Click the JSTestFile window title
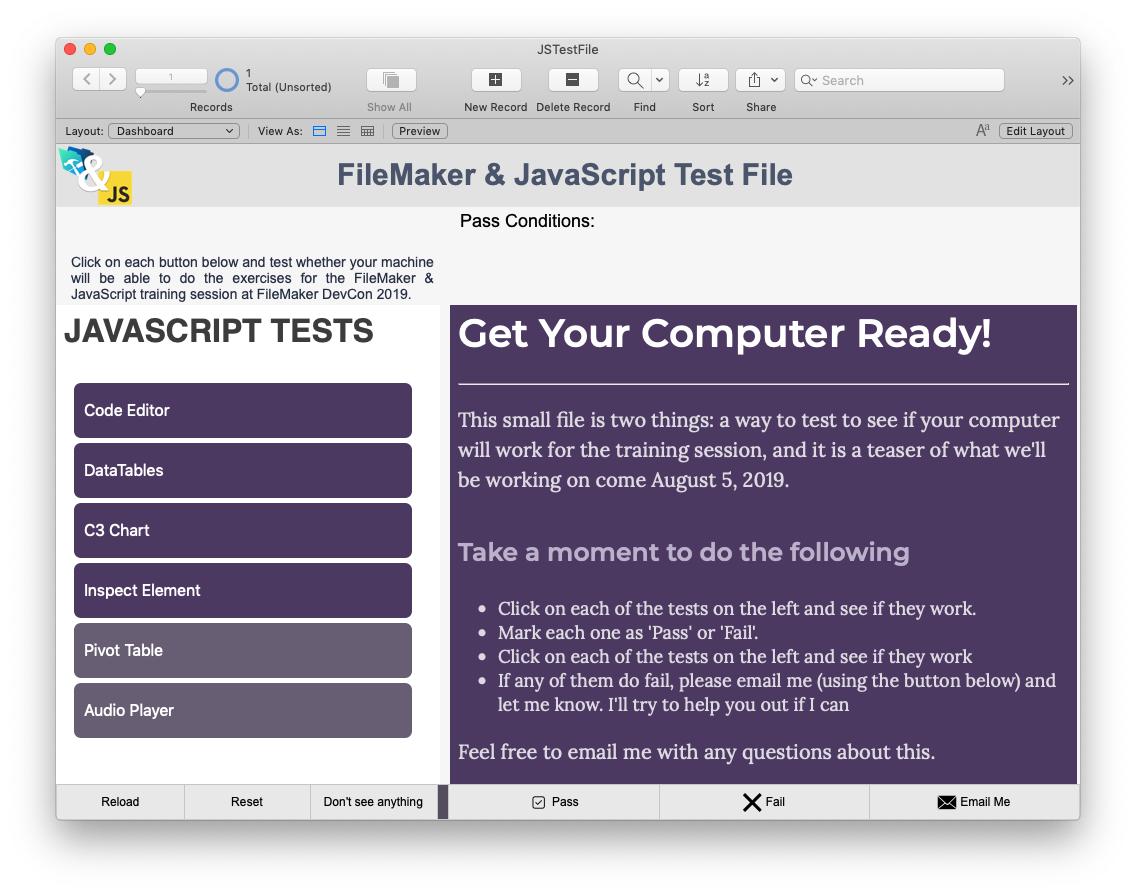 point(567,49)
